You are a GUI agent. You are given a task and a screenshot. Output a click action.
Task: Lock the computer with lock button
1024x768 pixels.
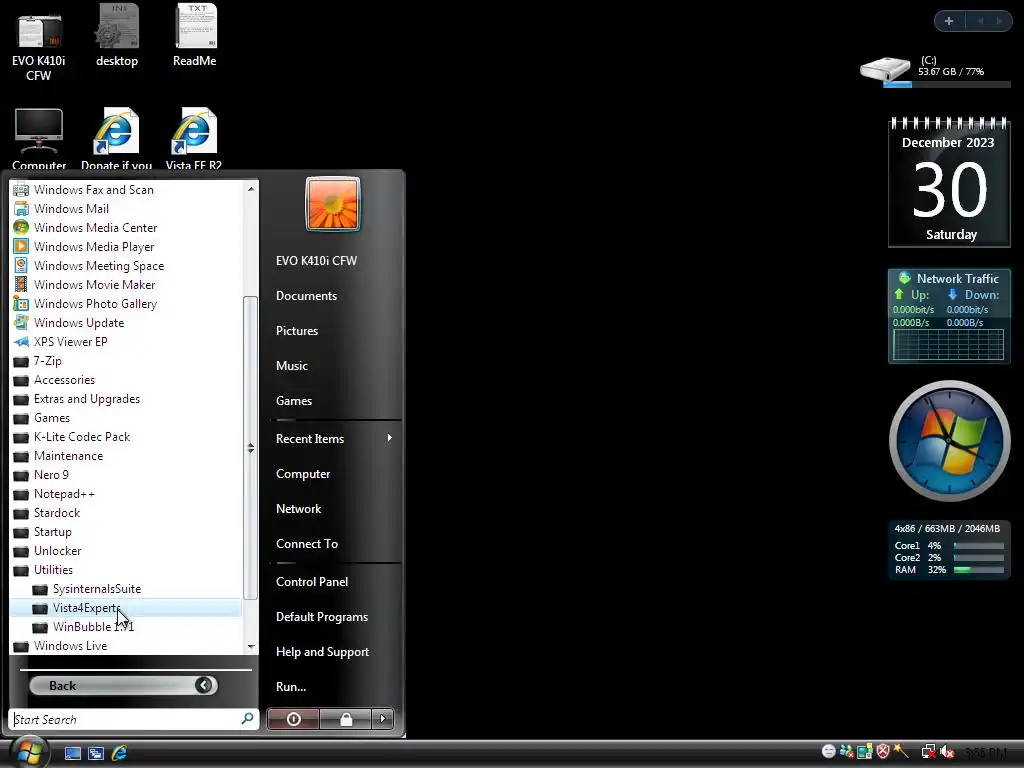346,719
